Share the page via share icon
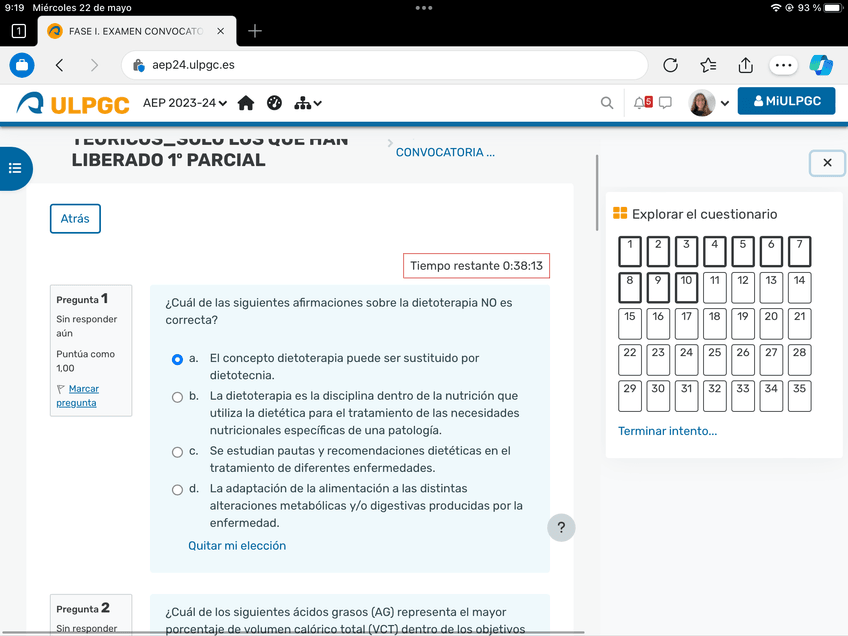The image size is (848, 636). (746, 65)
